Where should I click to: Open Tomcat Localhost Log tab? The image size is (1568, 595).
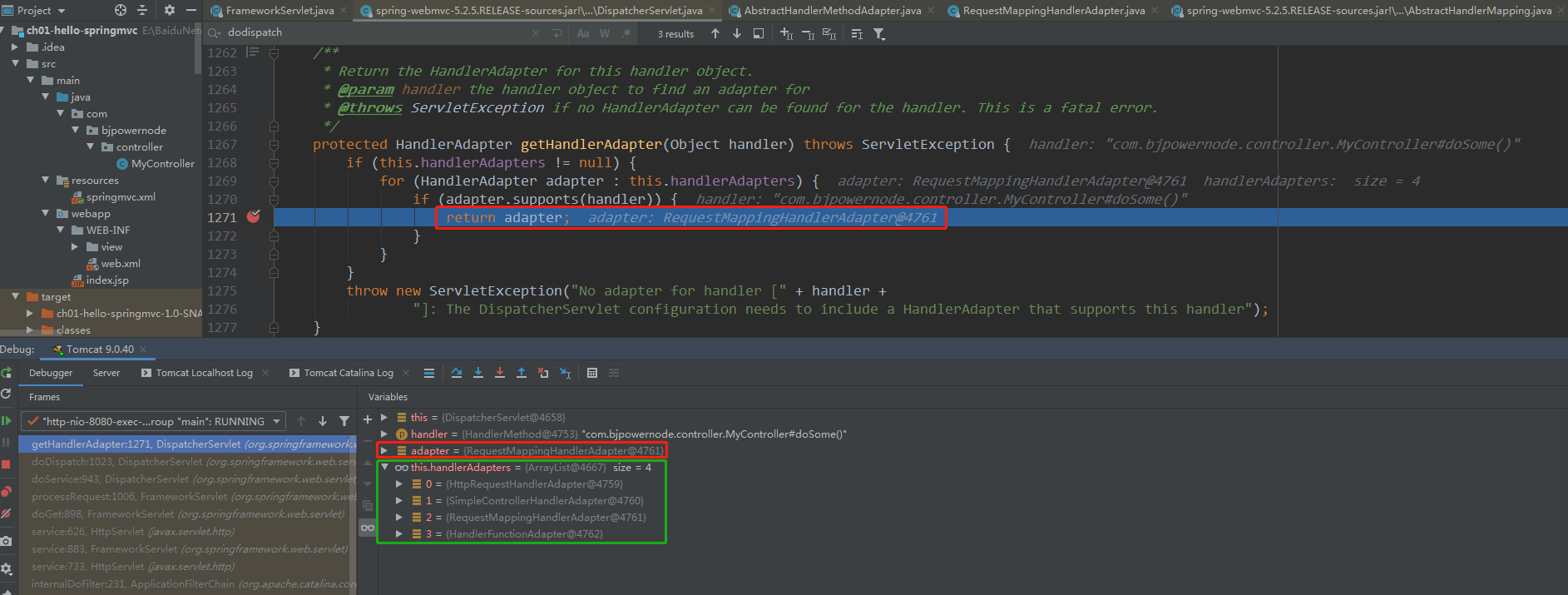[205, 373]
